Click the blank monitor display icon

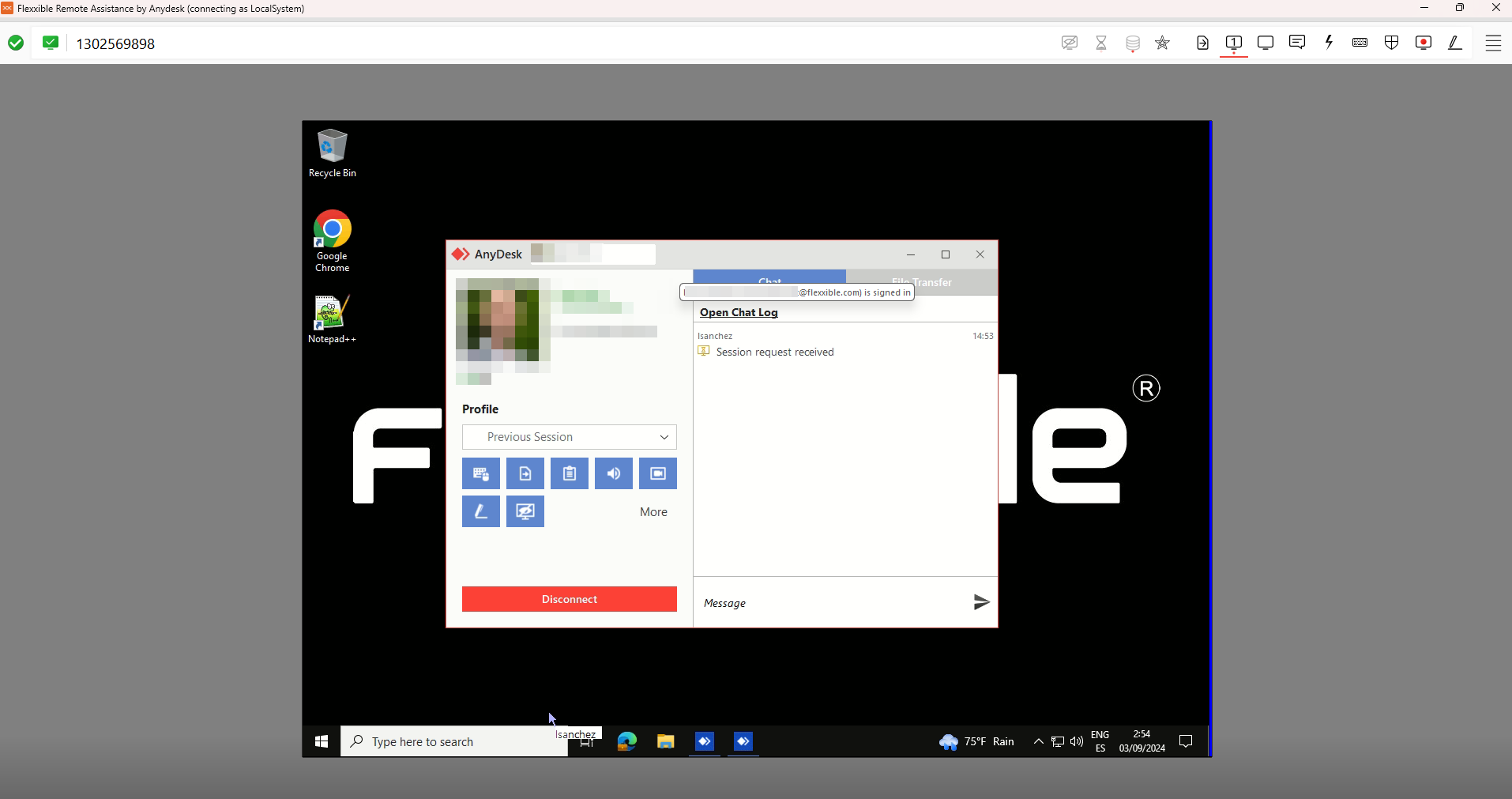coord(1266,43)
